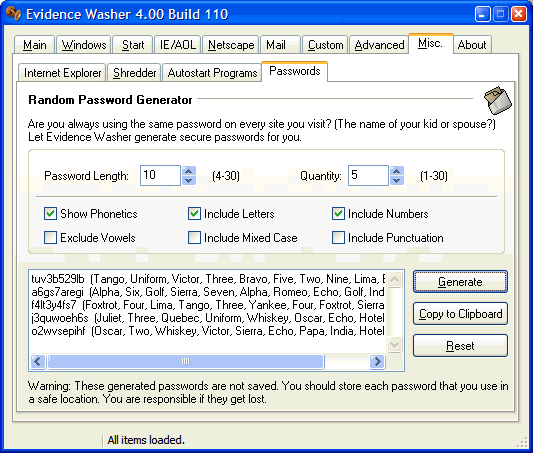Uncheck Include Letters checkbox
Screen dimensions: 533x453
coord(194,214)
